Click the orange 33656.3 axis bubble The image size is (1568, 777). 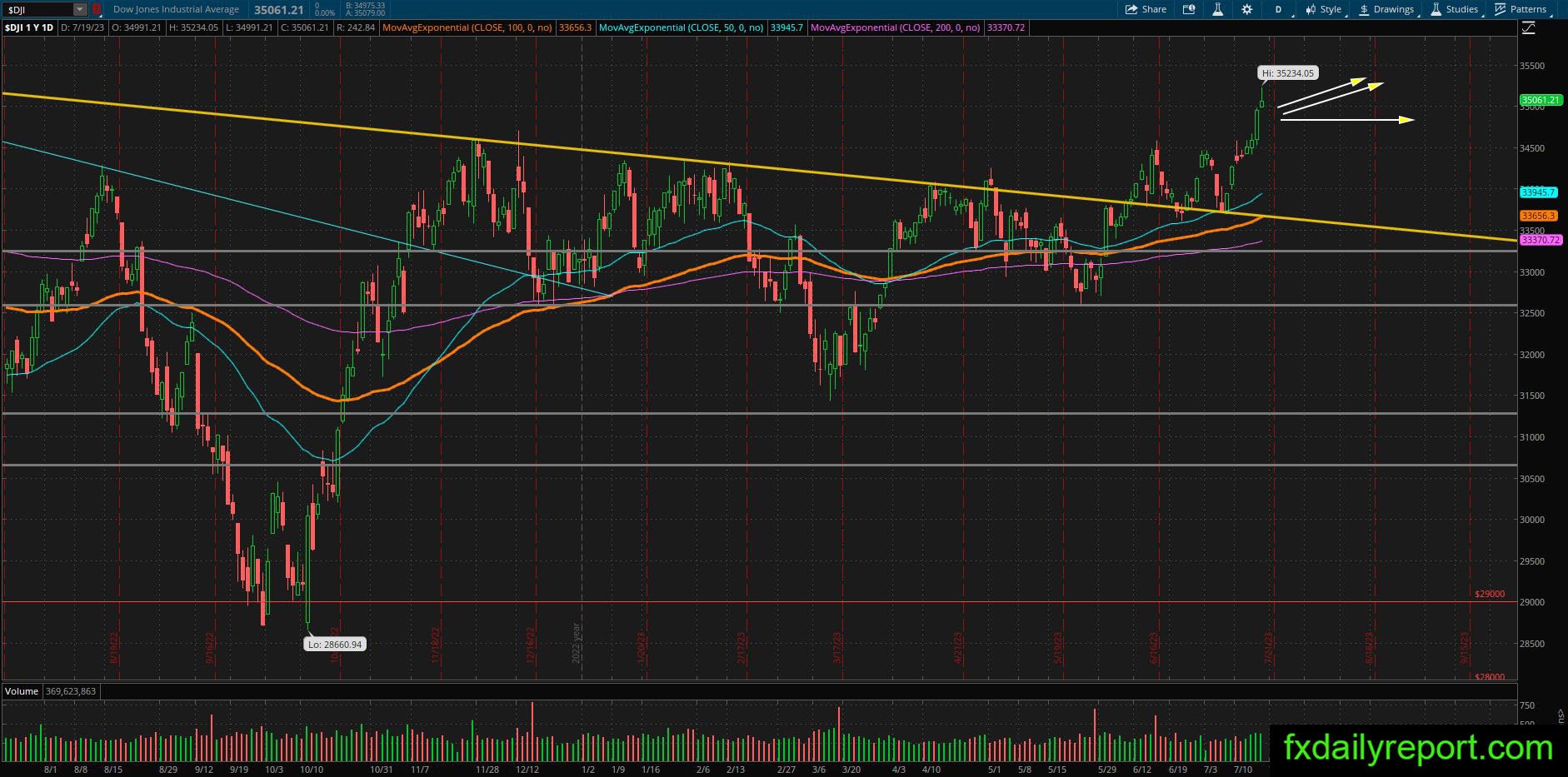[1538, 216]
